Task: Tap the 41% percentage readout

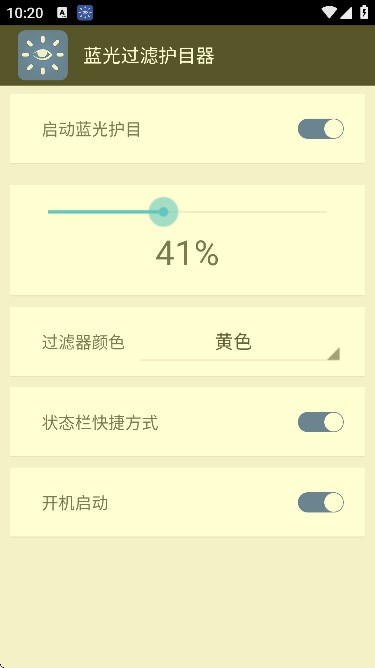Action: tap(187, 253)
